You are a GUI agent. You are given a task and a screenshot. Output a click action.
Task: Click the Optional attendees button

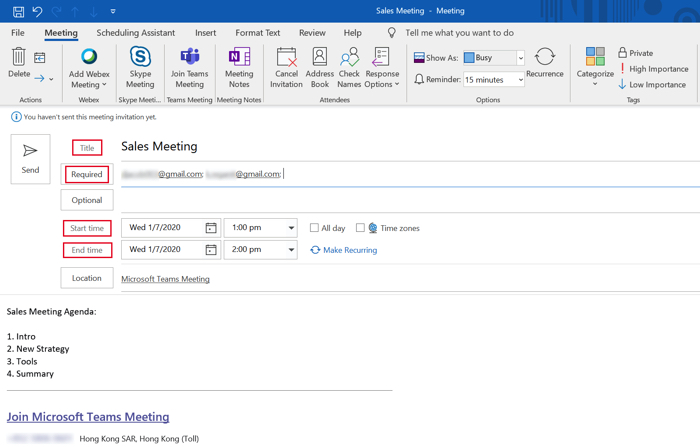tap(87, 200)
